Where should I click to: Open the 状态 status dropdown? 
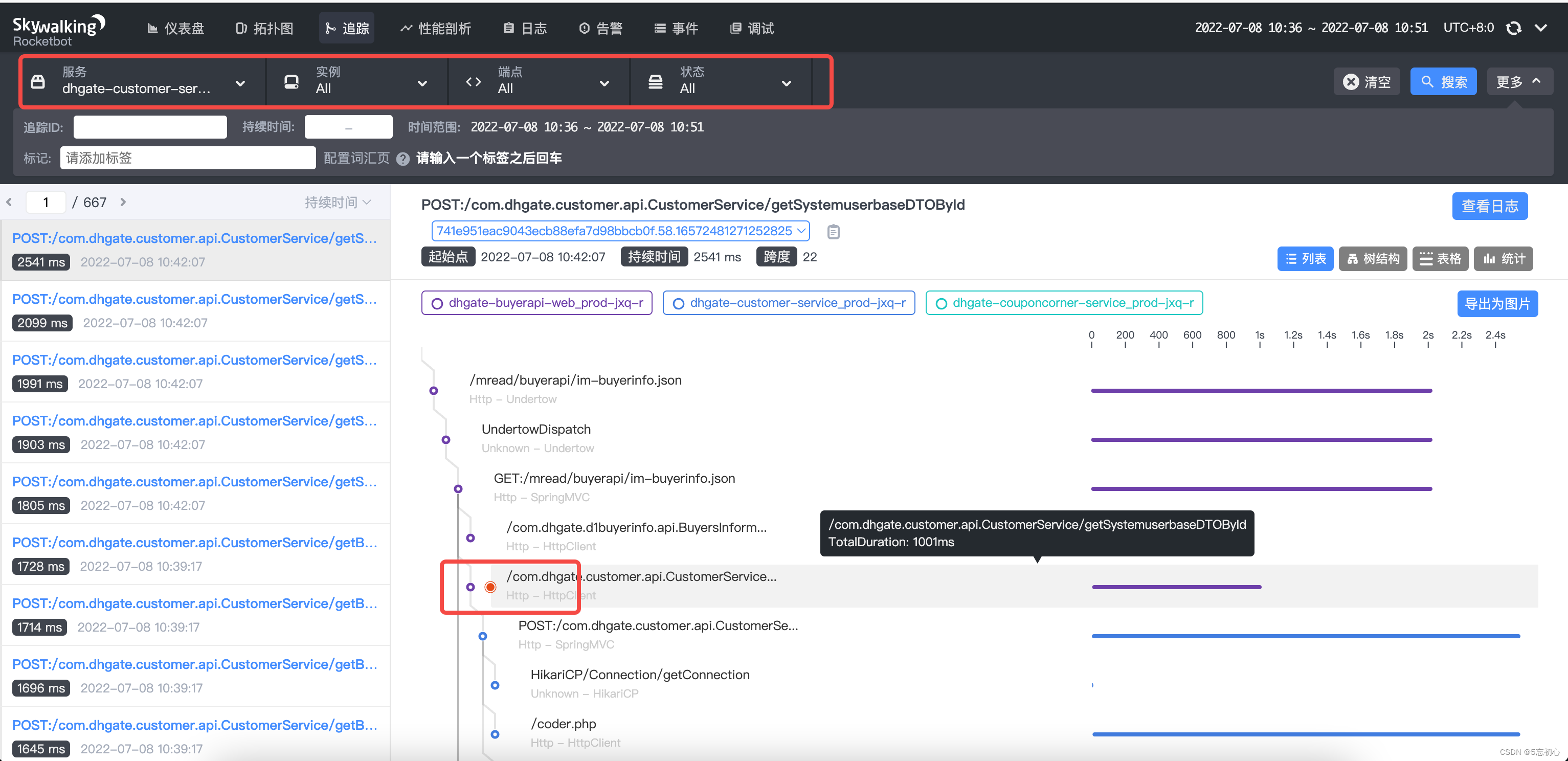[x=721, y=82]
